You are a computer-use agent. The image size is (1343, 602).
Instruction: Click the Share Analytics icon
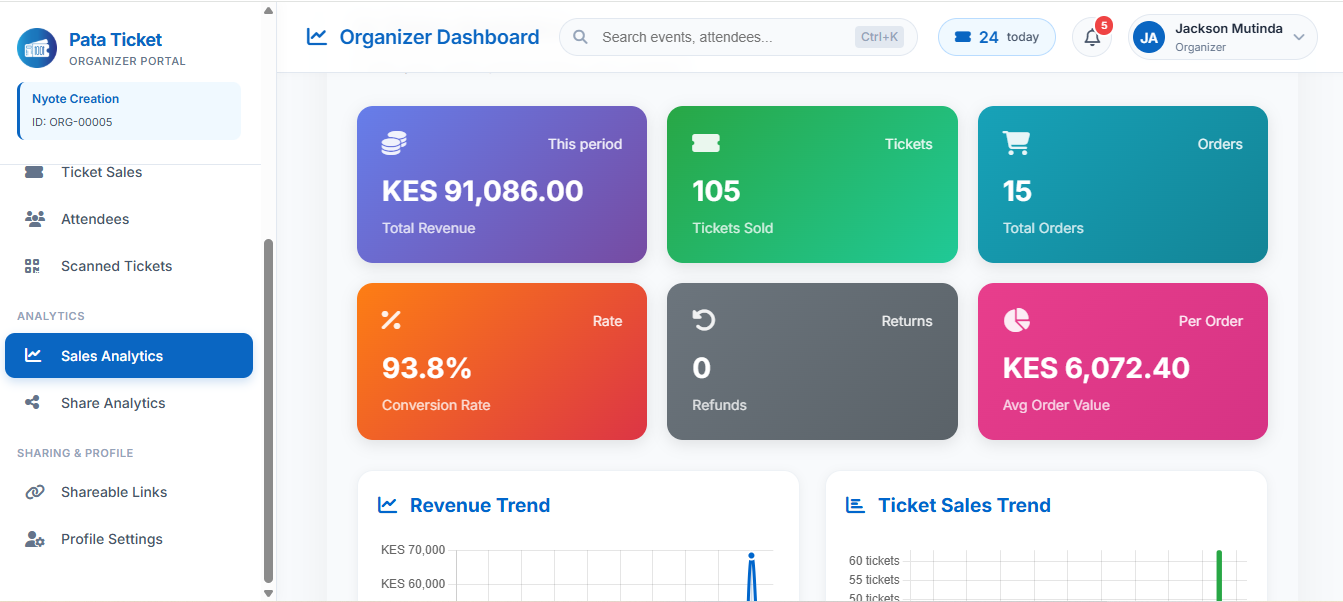pos(33,402)
